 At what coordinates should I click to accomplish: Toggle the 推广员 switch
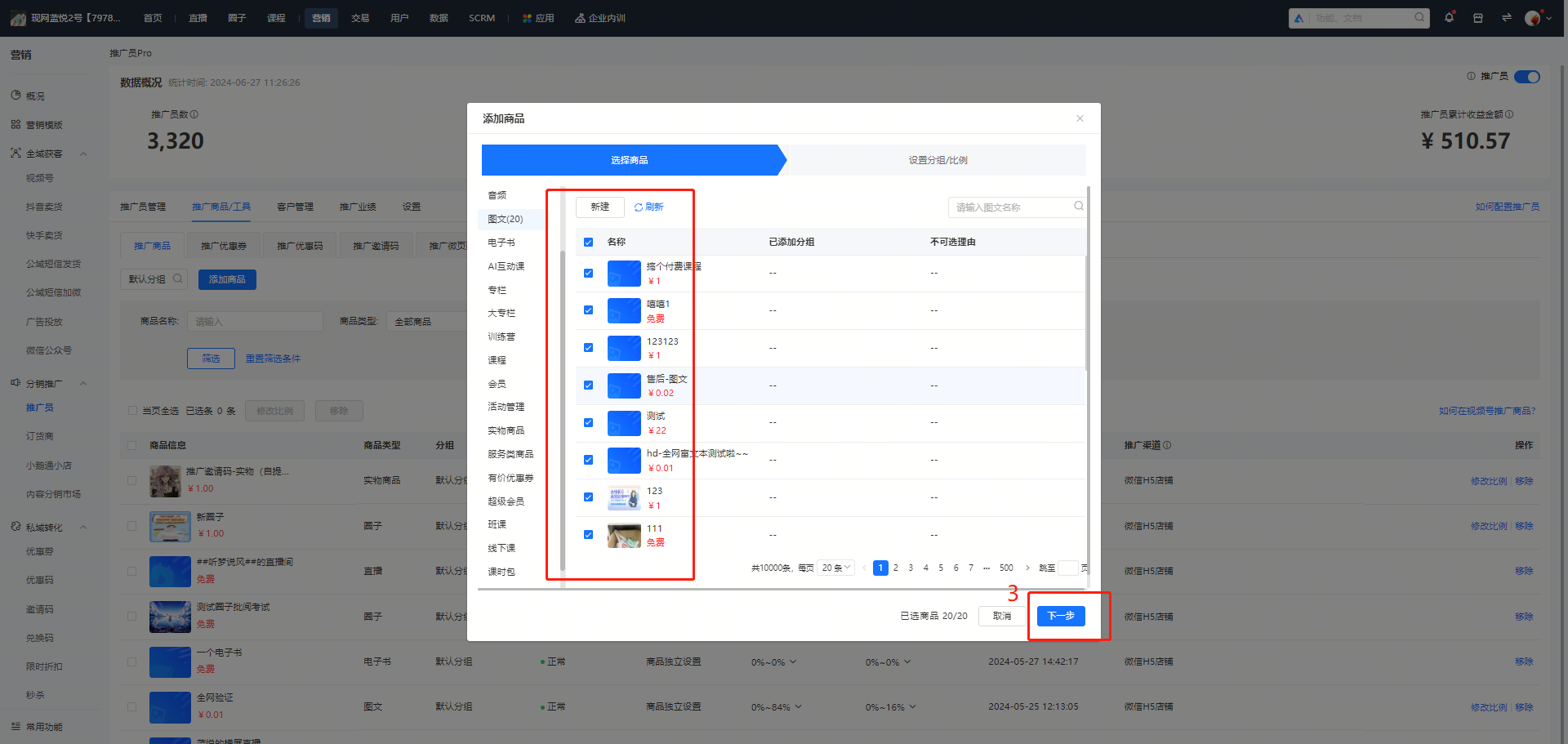point(1526,77)
